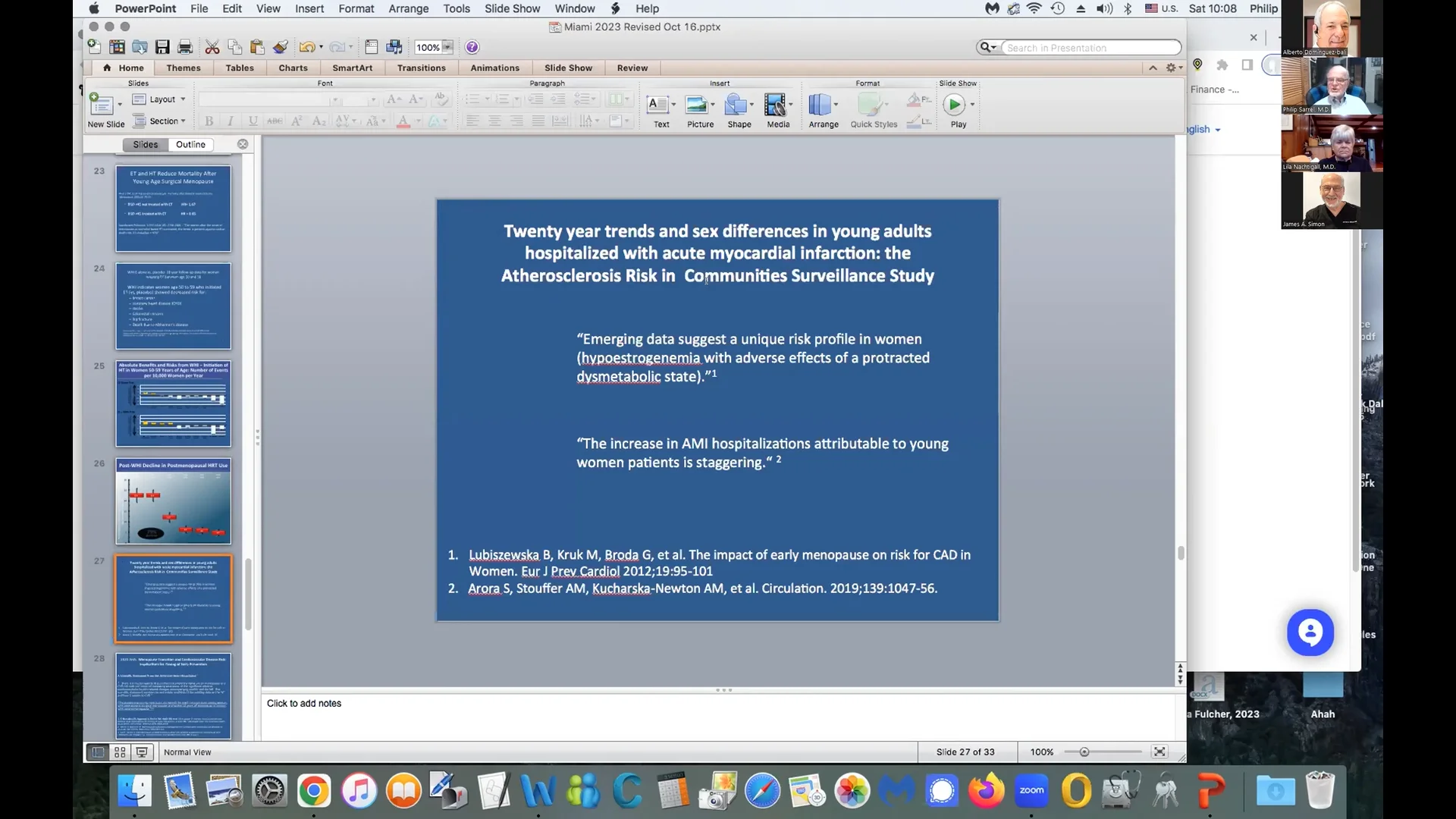The width and height of the screenshot is (1456, 819).
Task: Select the Format Painter brush icon
Action: [x=281, y=47]
